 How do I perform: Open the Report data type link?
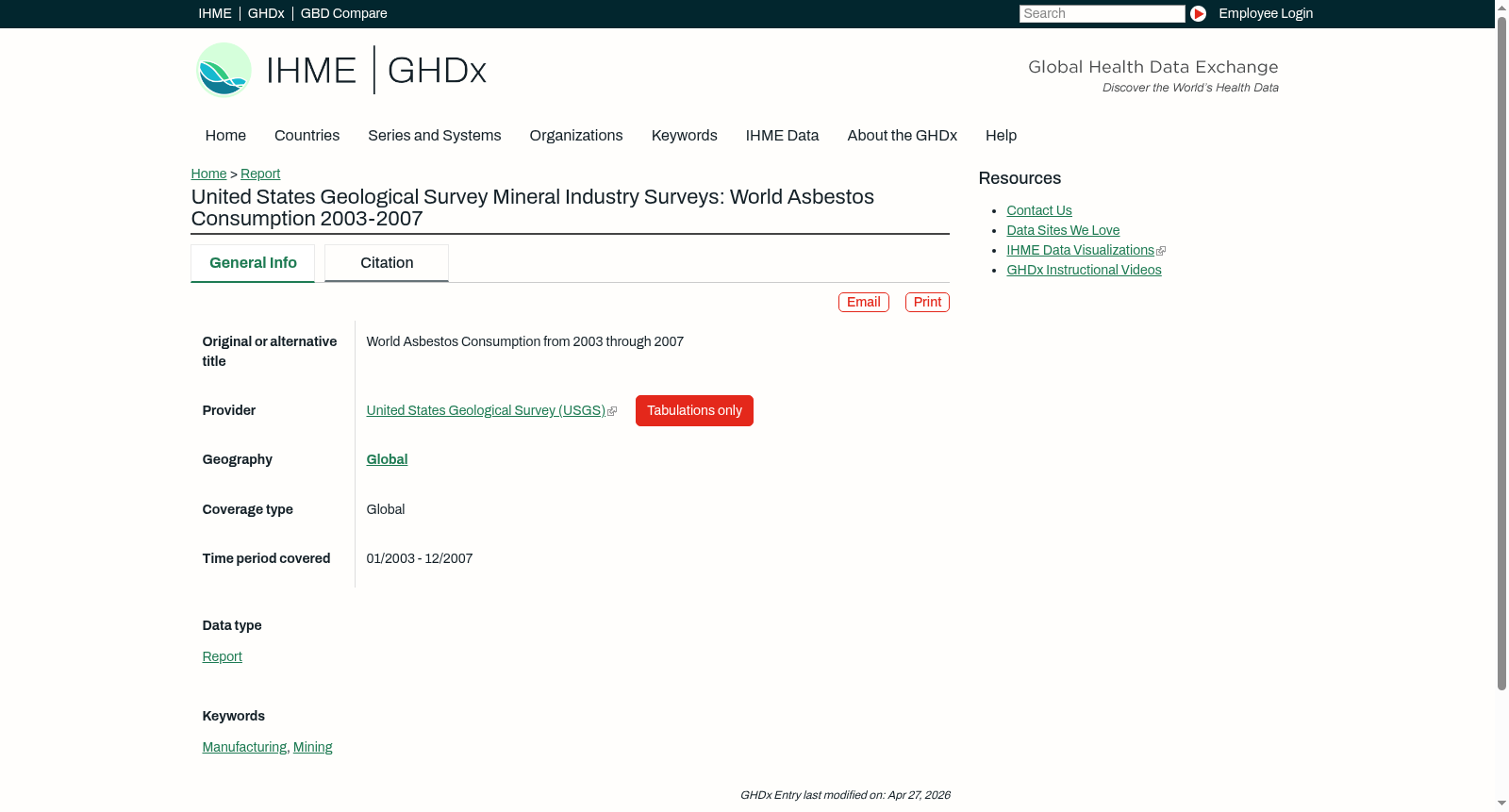(222, 656)
